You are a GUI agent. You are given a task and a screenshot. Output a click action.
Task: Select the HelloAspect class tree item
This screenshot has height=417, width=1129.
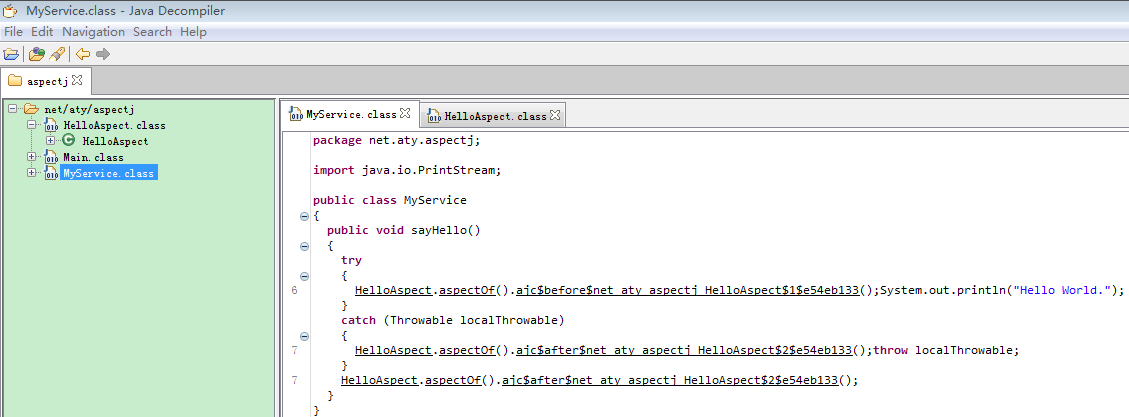tap(115, 141)
